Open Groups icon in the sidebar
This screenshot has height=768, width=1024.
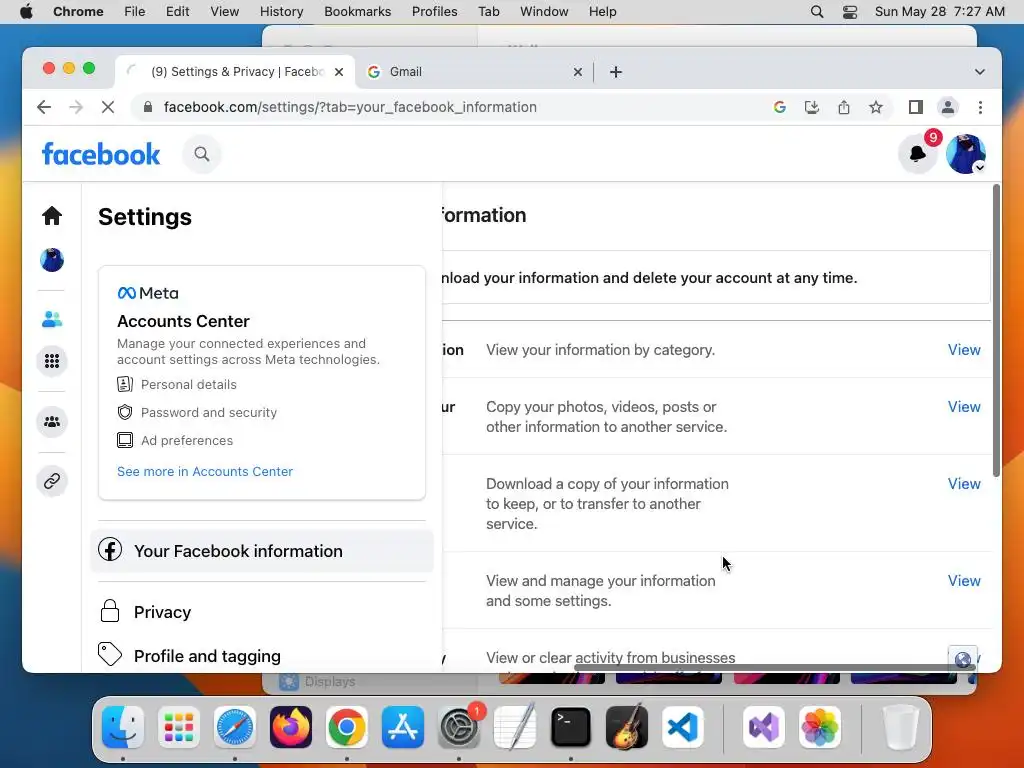click(52, 422)
